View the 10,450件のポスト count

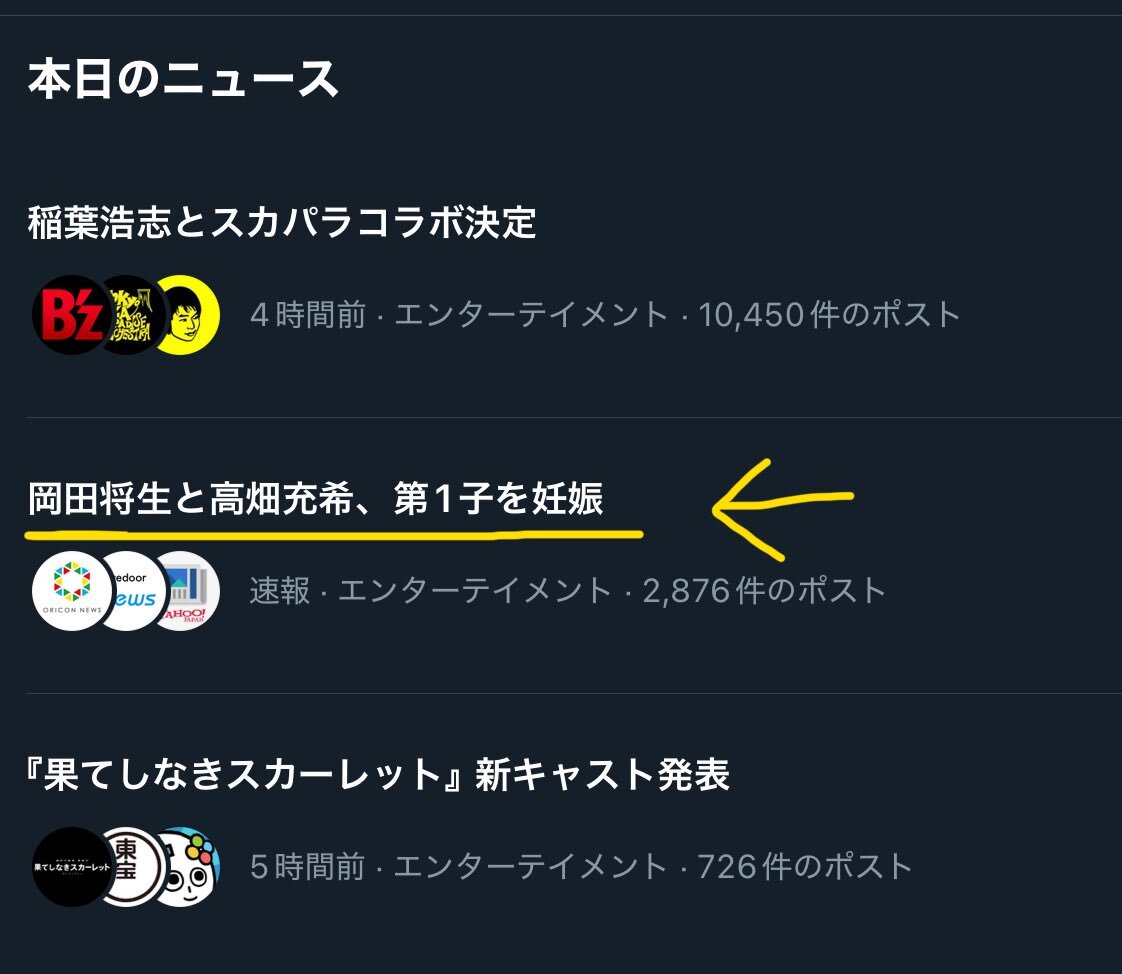point(829,315)
